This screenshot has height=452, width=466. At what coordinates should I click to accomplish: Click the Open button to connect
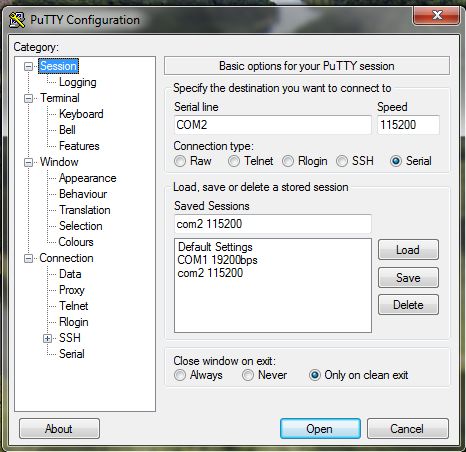click(x=320, y=429)
